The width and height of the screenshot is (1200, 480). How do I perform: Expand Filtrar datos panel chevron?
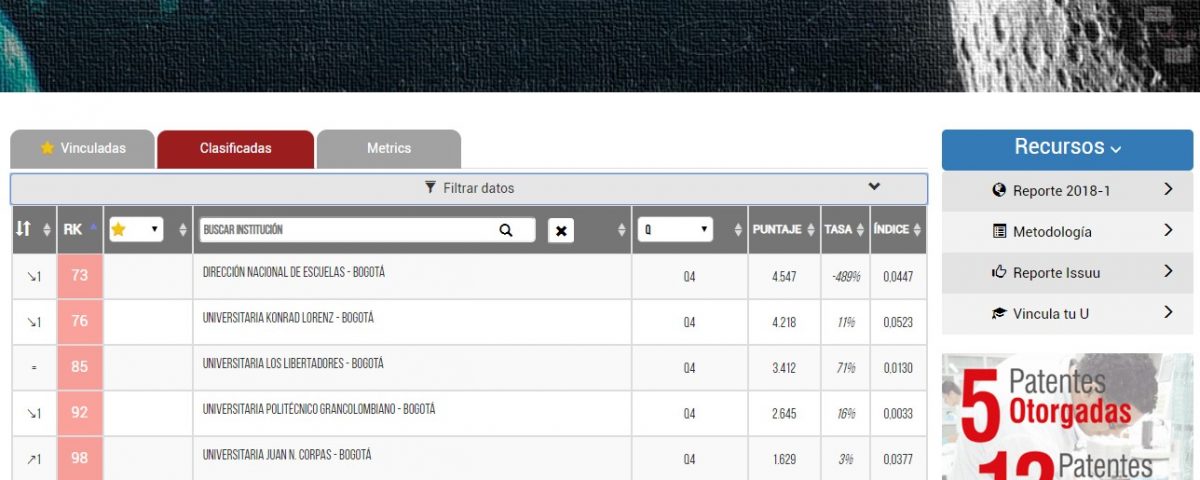874,187
